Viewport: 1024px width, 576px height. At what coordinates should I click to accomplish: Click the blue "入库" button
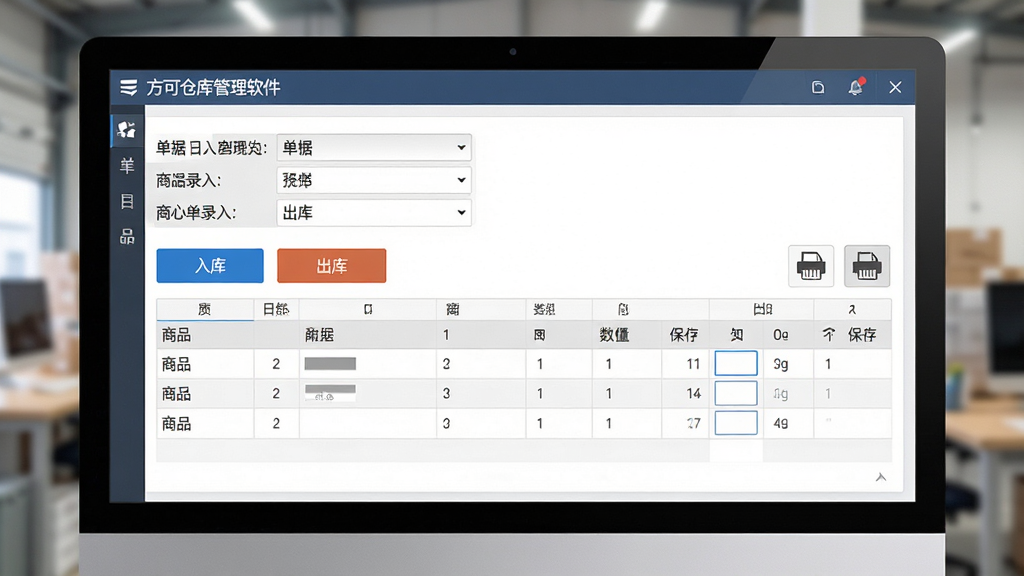pos(210,266)
